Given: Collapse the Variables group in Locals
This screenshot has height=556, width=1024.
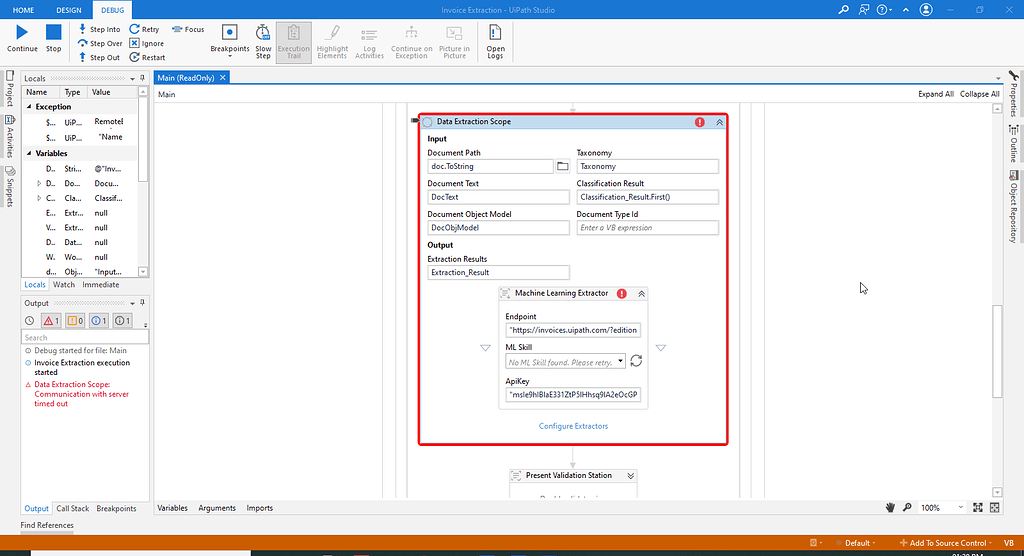Looking at the screenshot, I should [x=29, y=154].
